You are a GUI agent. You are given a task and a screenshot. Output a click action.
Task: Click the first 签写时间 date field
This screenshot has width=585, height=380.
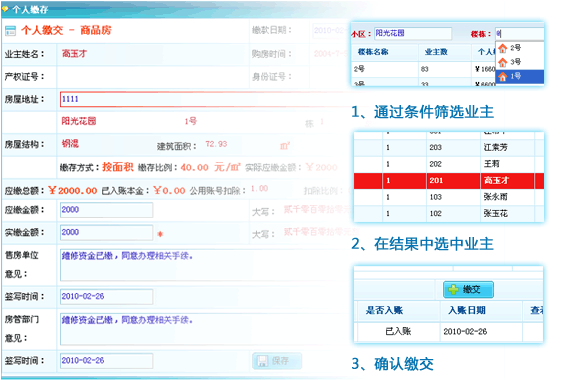coord(106,296)
